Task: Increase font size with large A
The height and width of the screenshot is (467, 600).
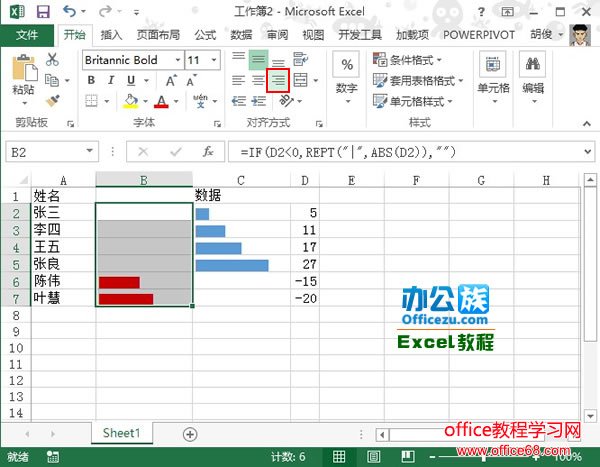Action: [171, 80]
